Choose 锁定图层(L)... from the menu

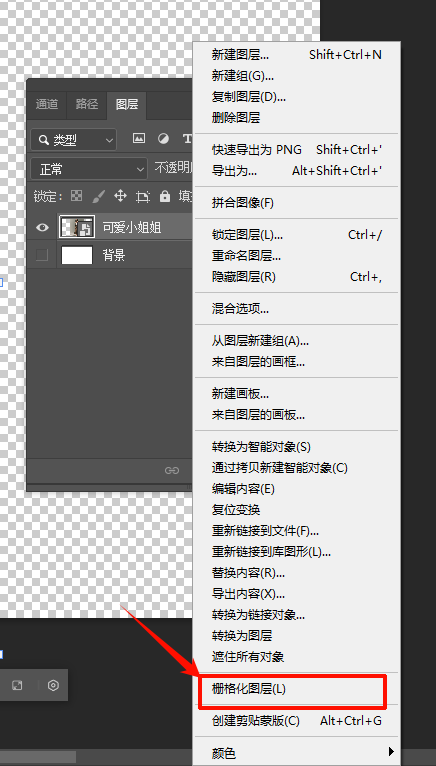(x=297, y=235)
